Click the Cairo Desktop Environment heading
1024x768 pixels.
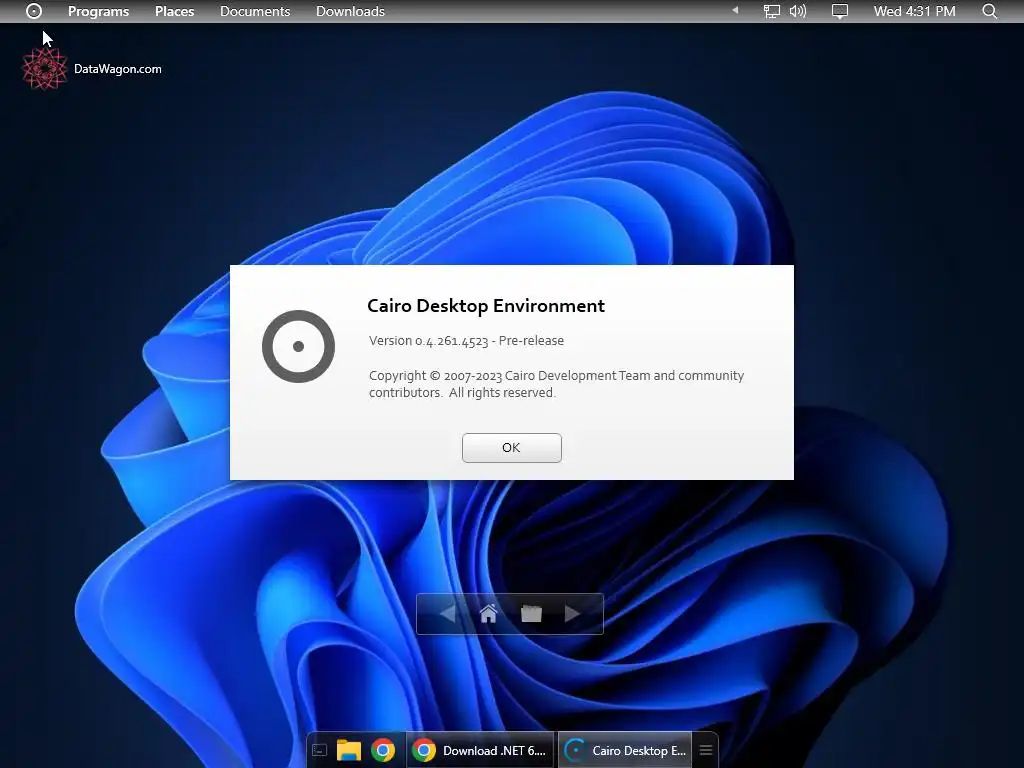[486, 306]
